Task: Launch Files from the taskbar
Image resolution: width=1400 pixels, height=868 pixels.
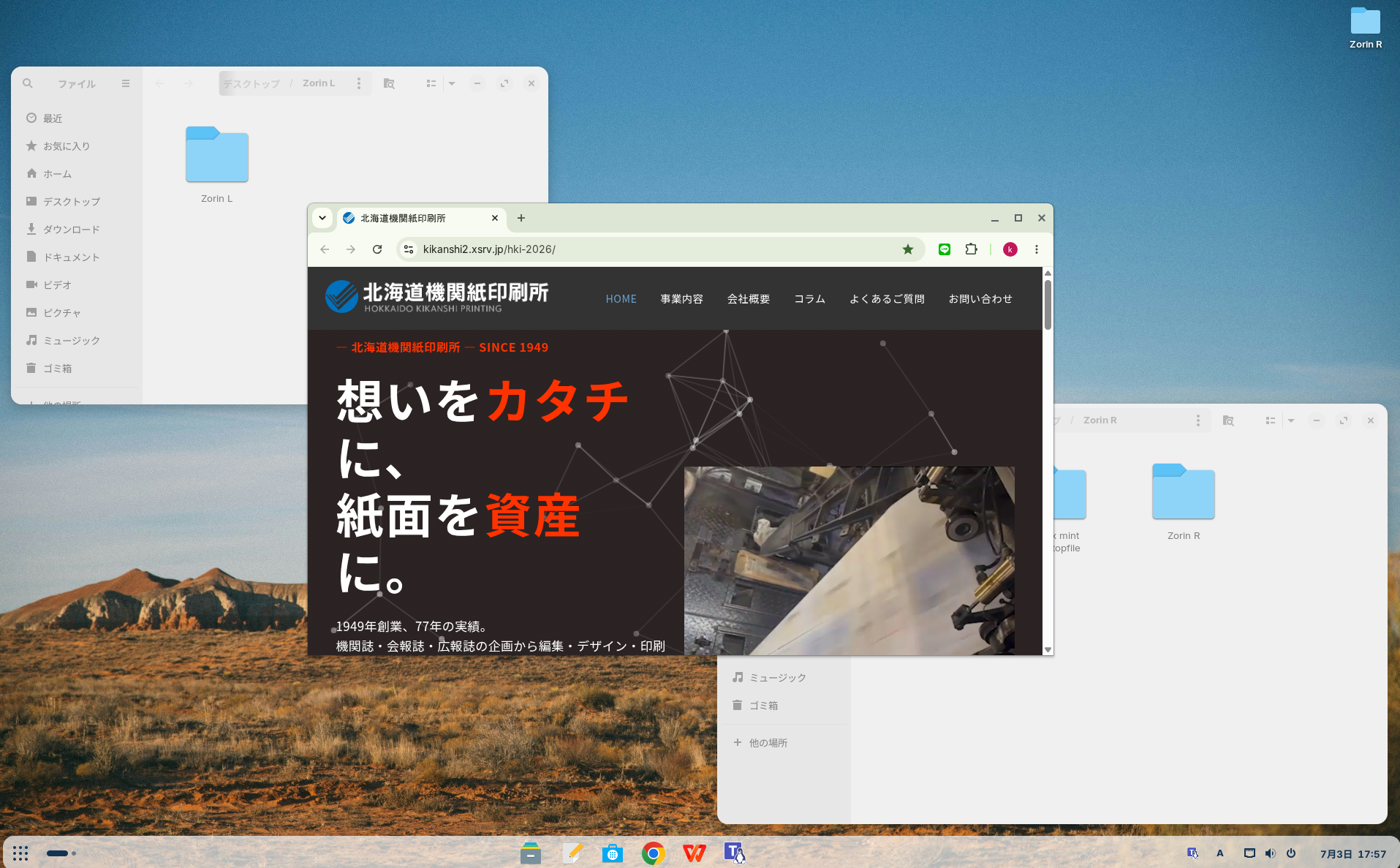Action: (x=531, y=853)
